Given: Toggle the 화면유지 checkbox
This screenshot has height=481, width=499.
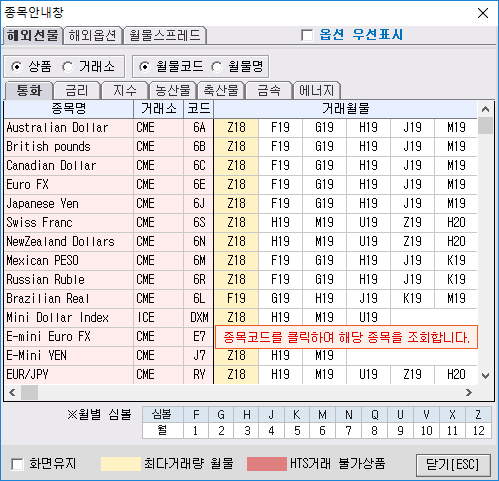Looking at the screenshot, I should tap(17, 464).
